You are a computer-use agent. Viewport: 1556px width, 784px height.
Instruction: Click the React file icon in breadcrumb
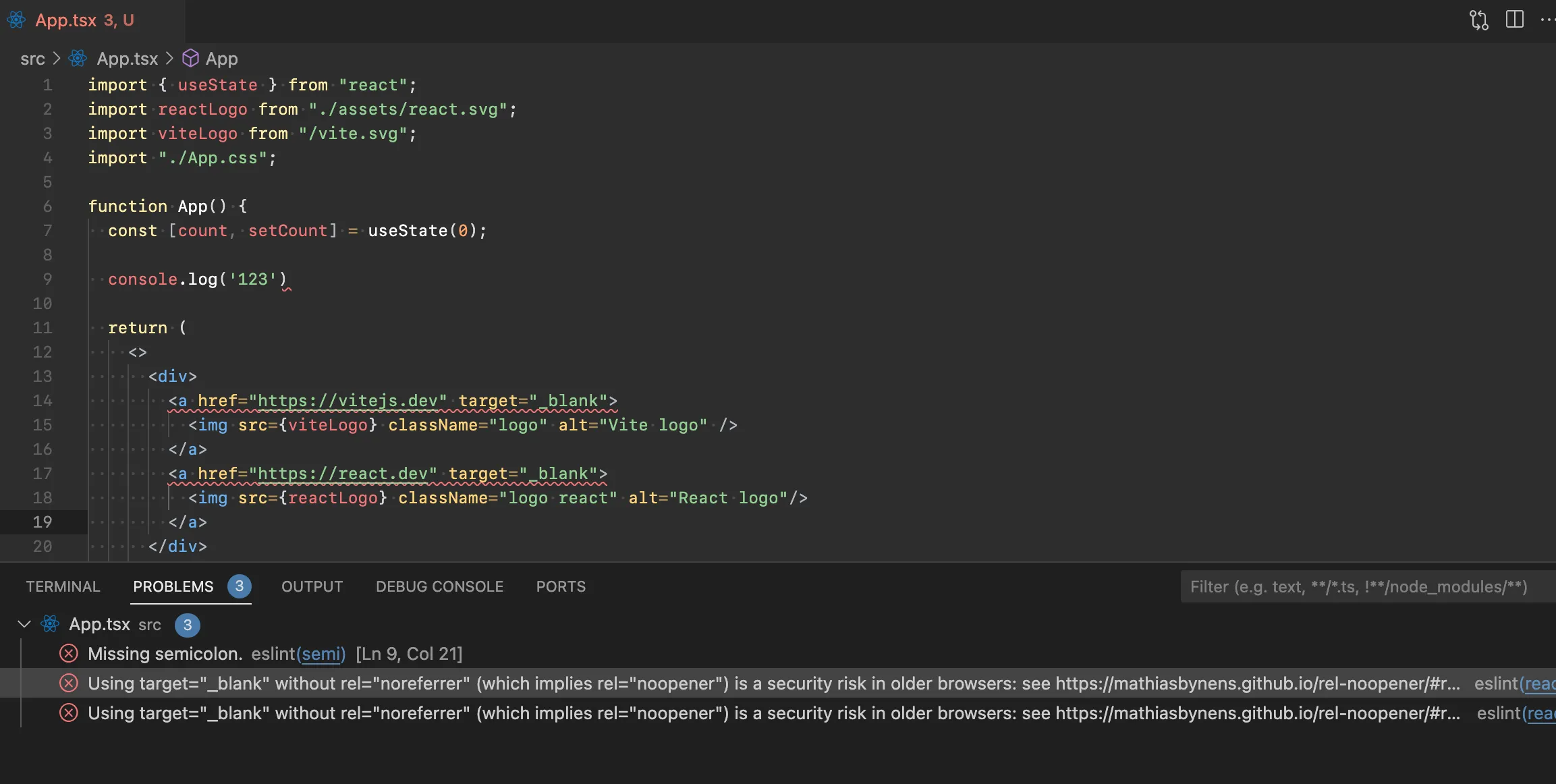point(78,59)
